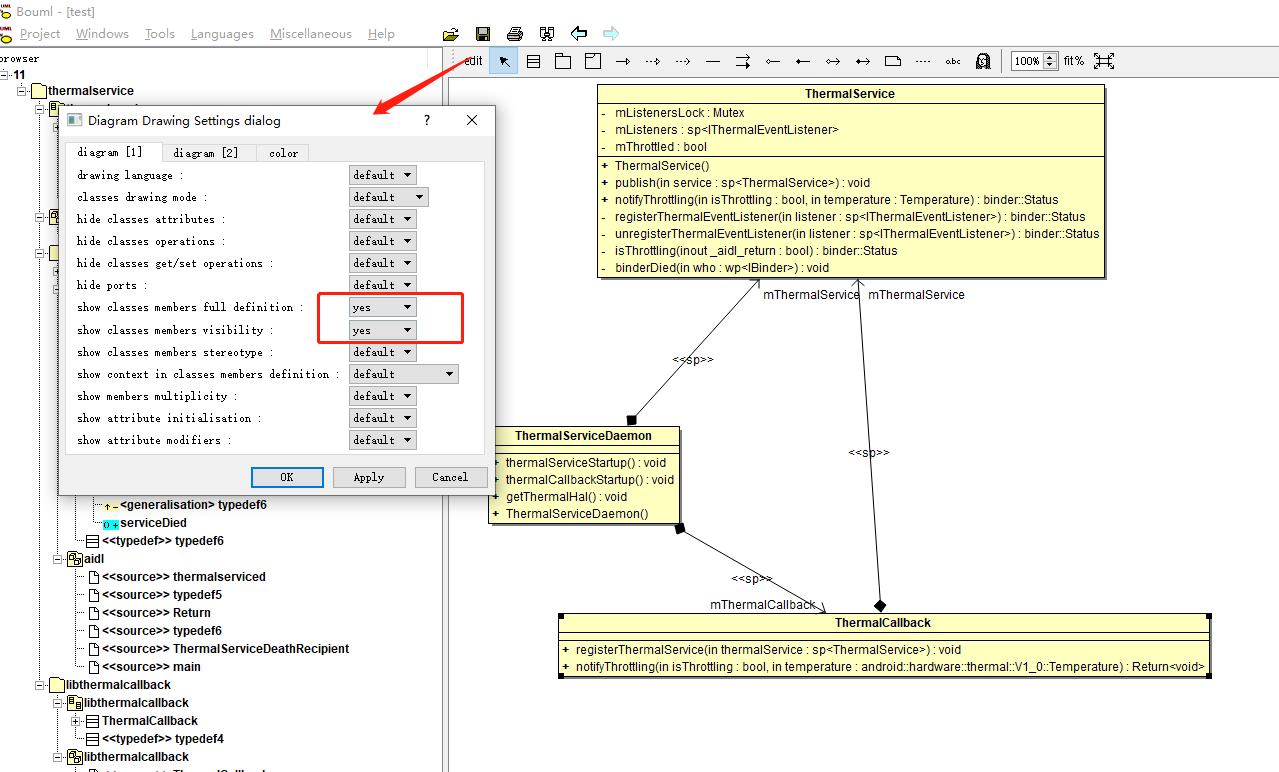This screenshot has width=1279, height=772.
Task: Open show classes members full definition dropdown
Action: [382, 307]
